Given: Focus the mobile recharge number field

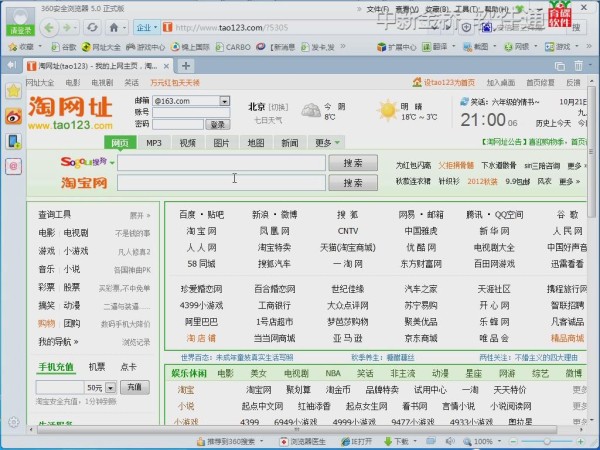Looking at the screenshot, I should (60, 388).
